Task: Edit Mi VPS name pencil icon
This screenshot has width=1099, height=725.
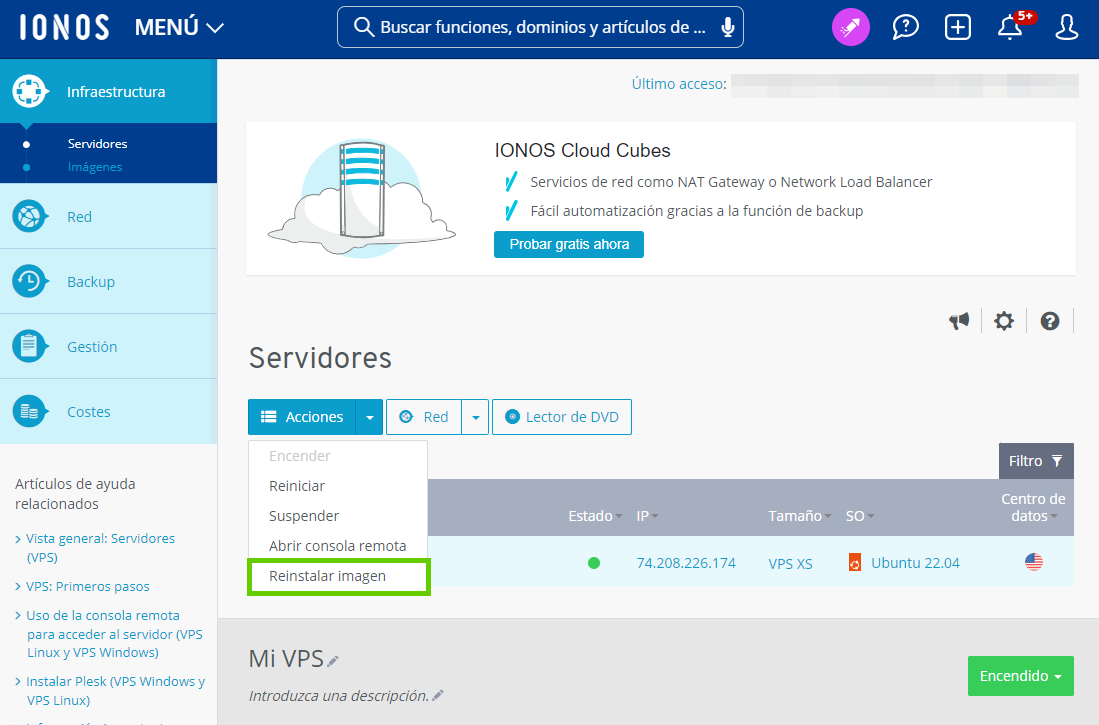Action: (x=333, y=660)
